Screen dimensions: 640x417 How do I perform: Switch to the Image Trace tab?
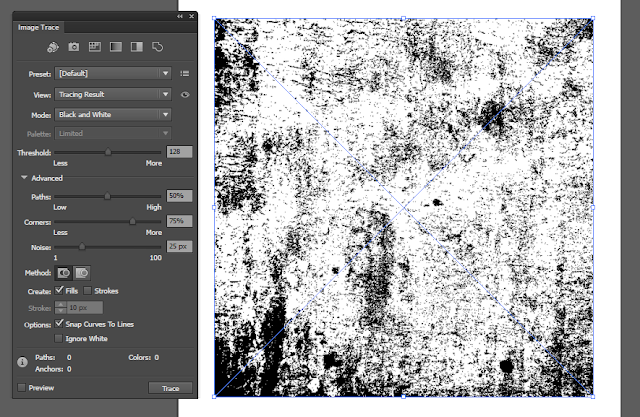click(x=38, y=27)
